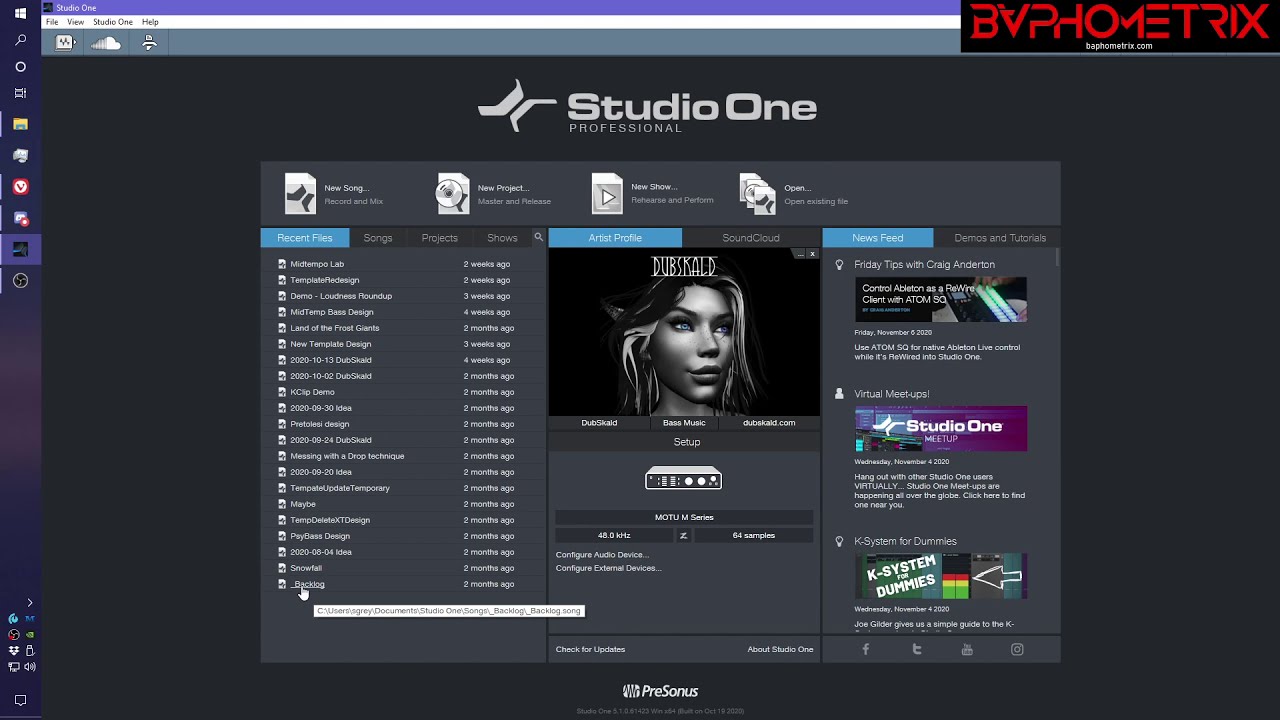The width and height of the screenshot is (1280, 720).
Task: Open the Ableton ReWire news thumbnail
Action: click(941, 299)
